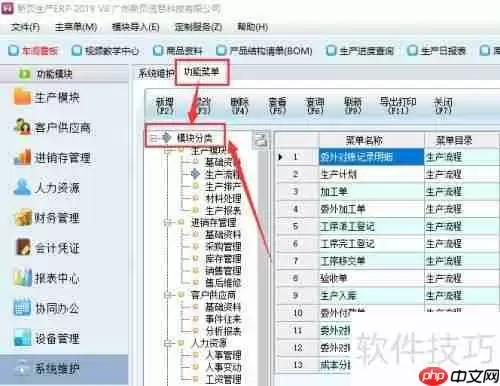The image size is (500, 386).
Task: Open the 主菜单(M) menu
Action: click(x=76, y=27)
